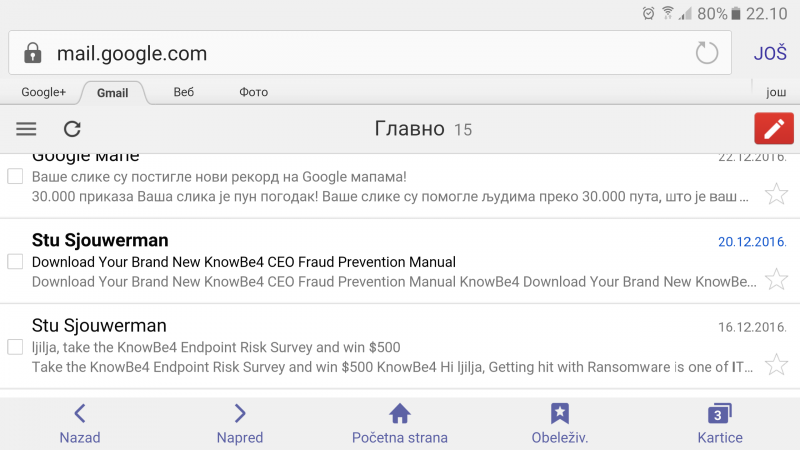Open Obeleživ. bookmarks
Image resolution: width=800 pixels, height=450 pixels.
coord(560,423)
